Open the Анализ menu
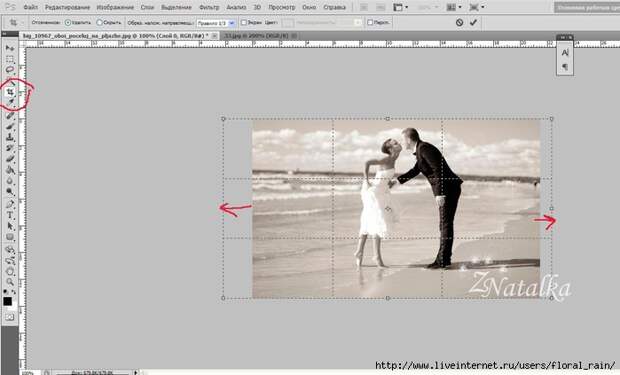The height and width of the screenshot is (375, 620). [x=236, y=7]
